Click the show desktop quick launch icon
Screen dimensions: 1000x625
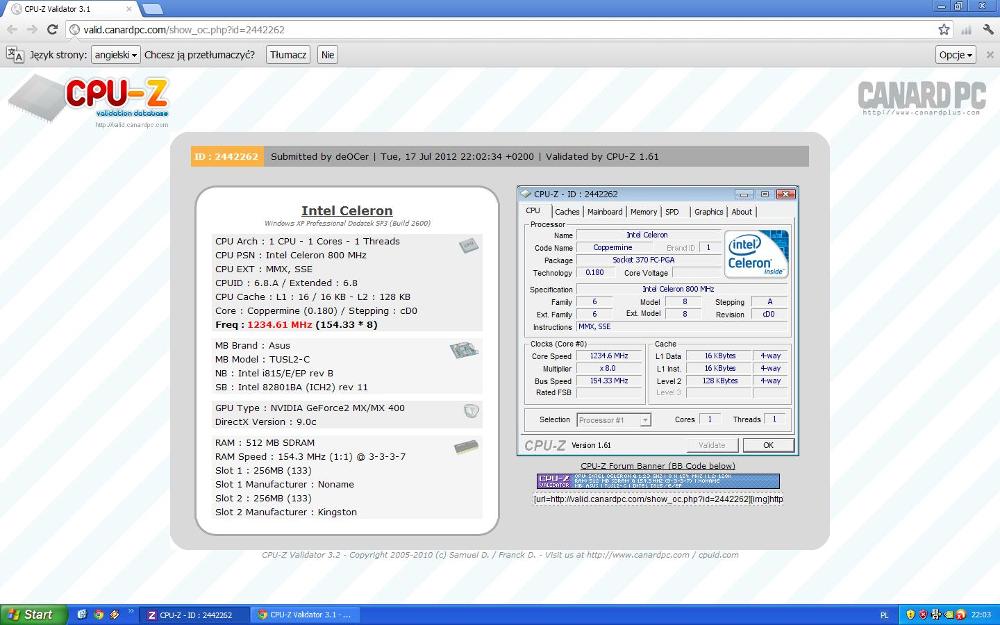tap(82, 615)
